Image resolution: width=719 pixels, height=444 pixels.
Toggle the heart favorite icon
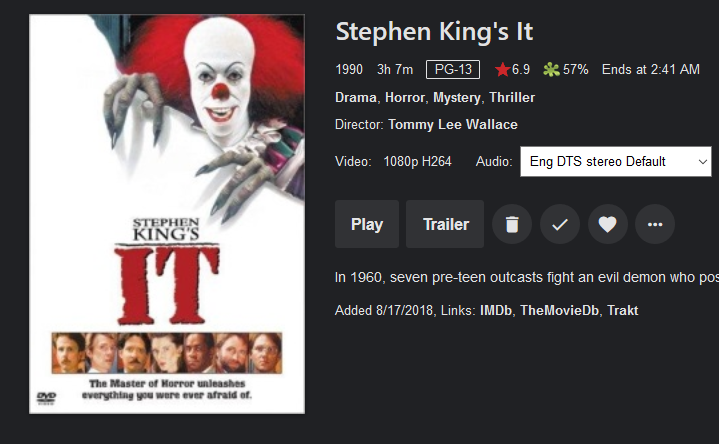coord(607,224)
